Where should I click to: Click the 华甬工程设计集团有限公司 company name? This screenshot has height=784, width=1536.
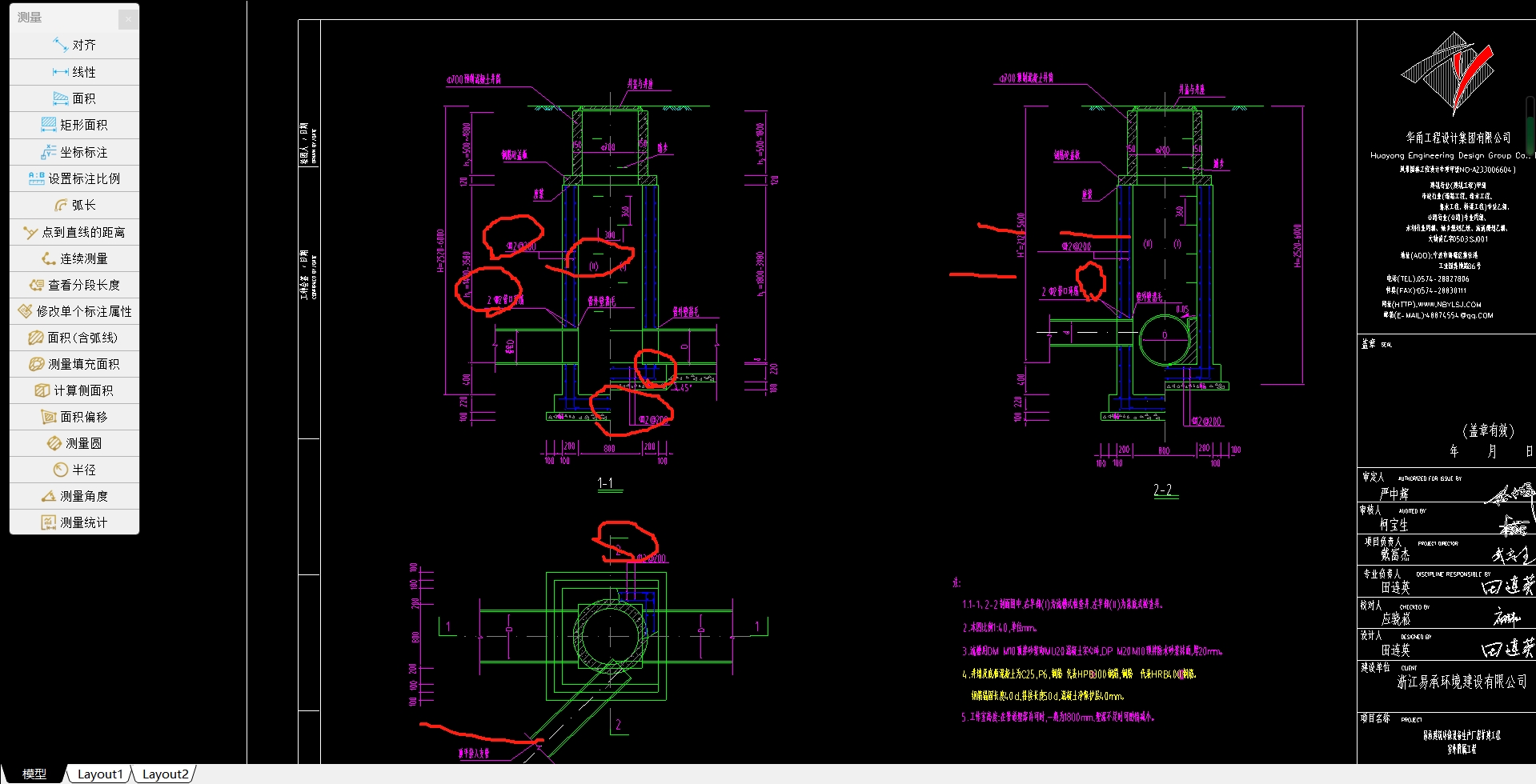[1458, 138]
